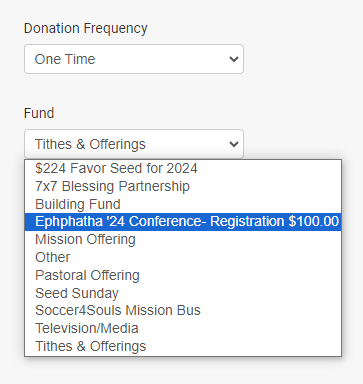Choose Television/Media from the dropdown list

coord(183,328)
